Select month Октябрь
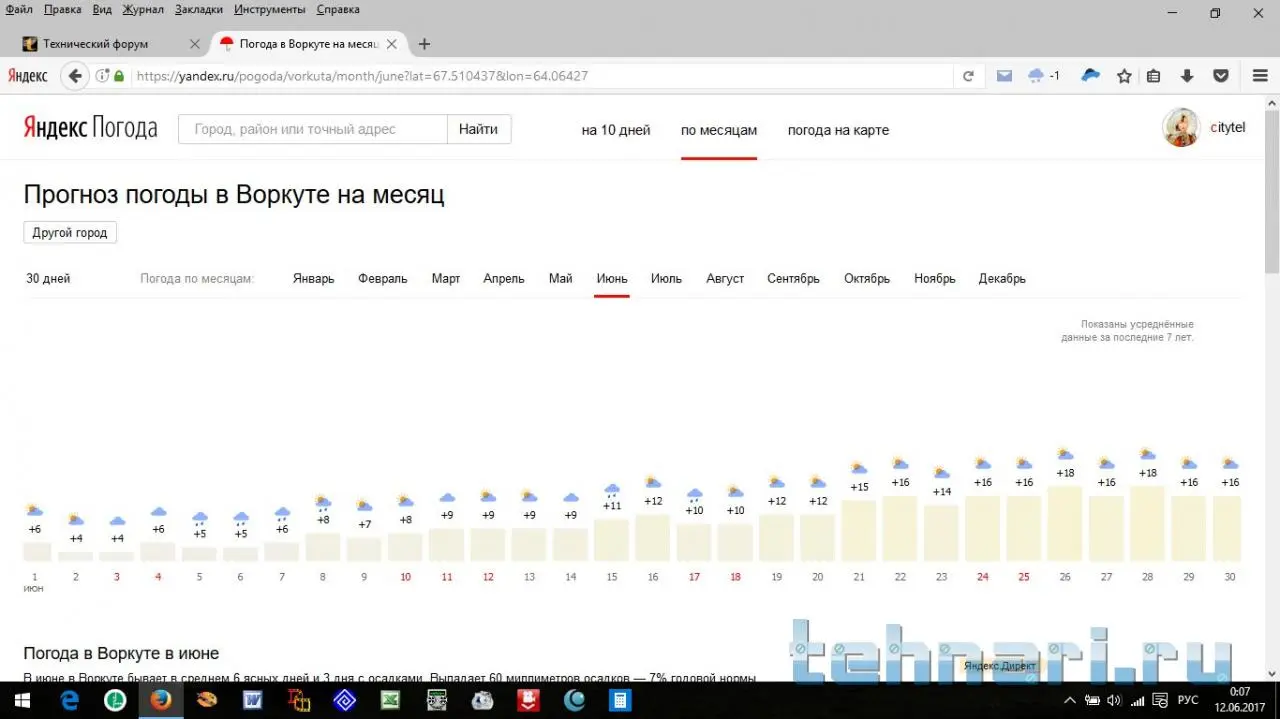This screenshot has width=1280, height=719. click(867, 279)
